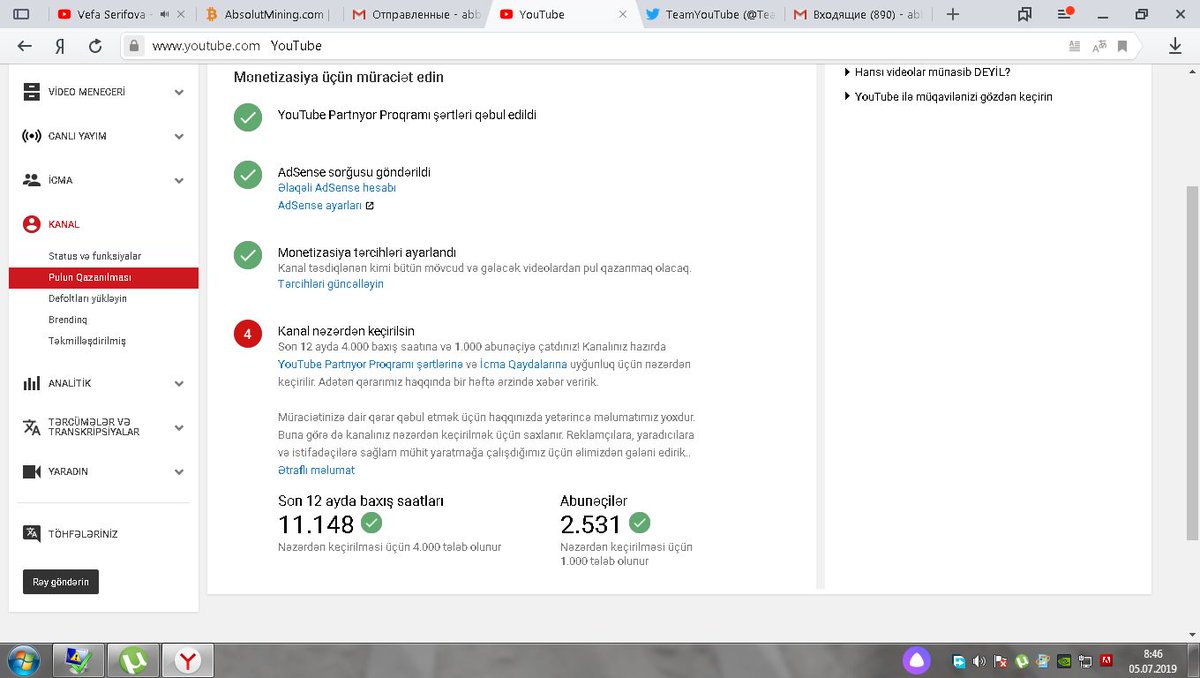The height and width of the screenshot is (678, 1200).
Task: Open reader mode icon in address bar
Action: coord(1075,46)
